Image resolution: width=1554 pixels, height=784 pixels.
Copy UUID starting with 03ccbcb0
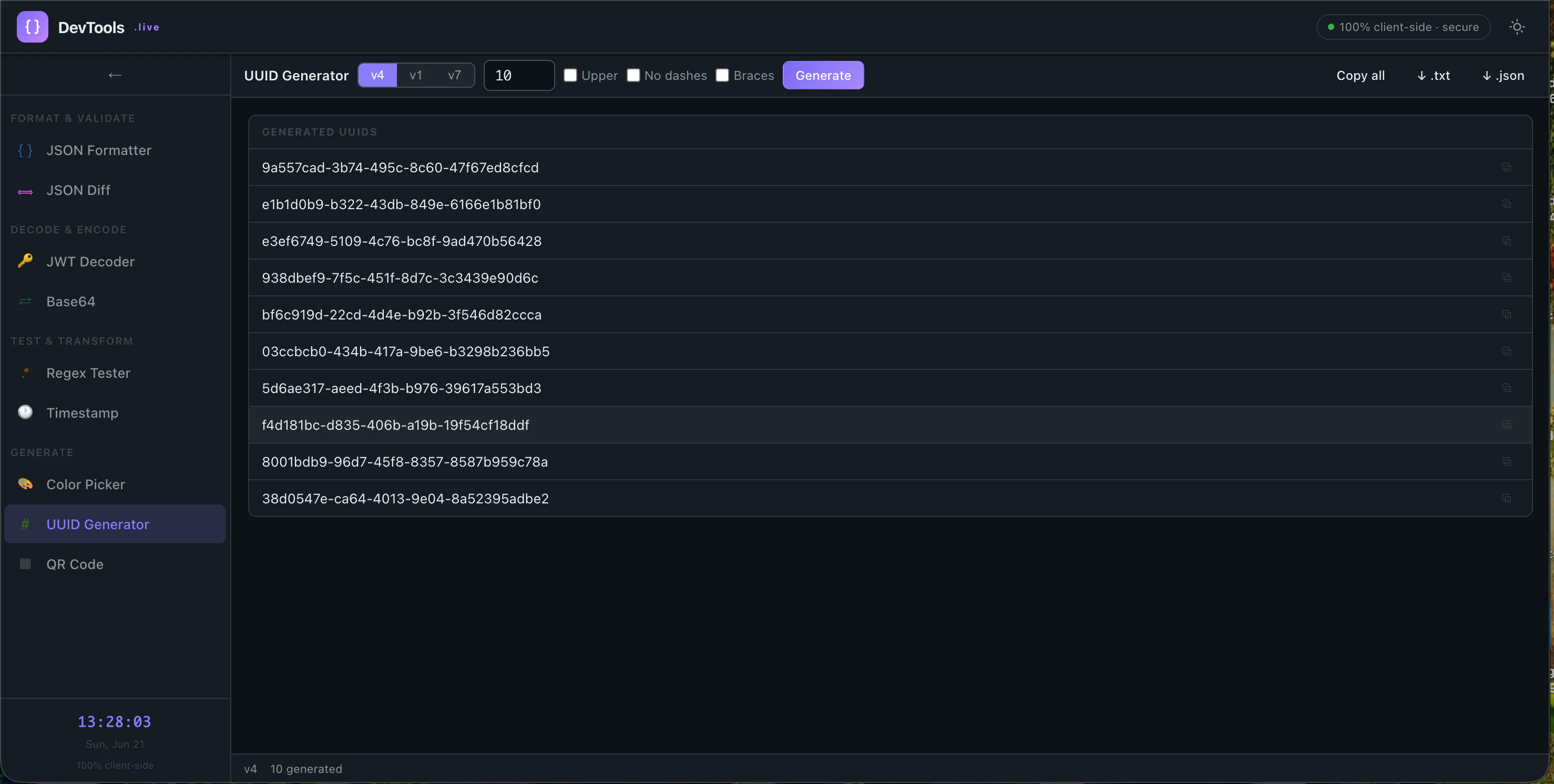point(1506,351)
